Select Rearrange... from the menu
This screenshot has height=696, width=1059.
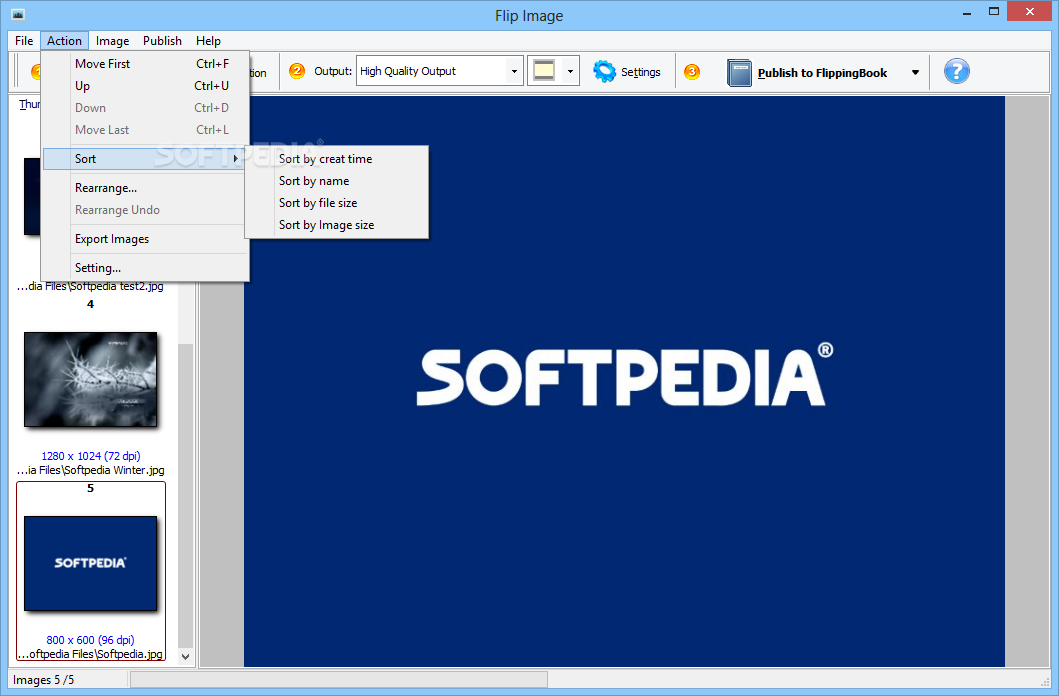pos(145,188)
